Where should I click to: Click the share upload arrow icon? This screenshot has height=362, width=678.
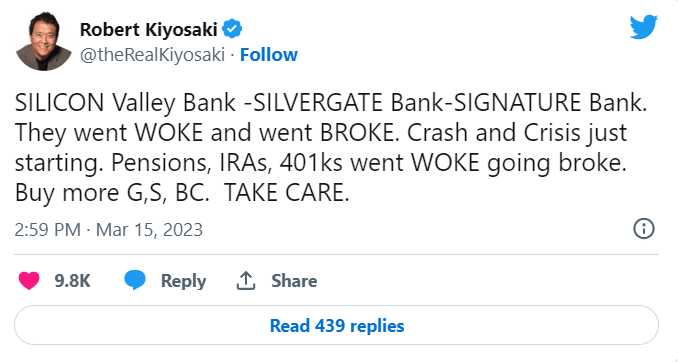click(x=246, y=281)
